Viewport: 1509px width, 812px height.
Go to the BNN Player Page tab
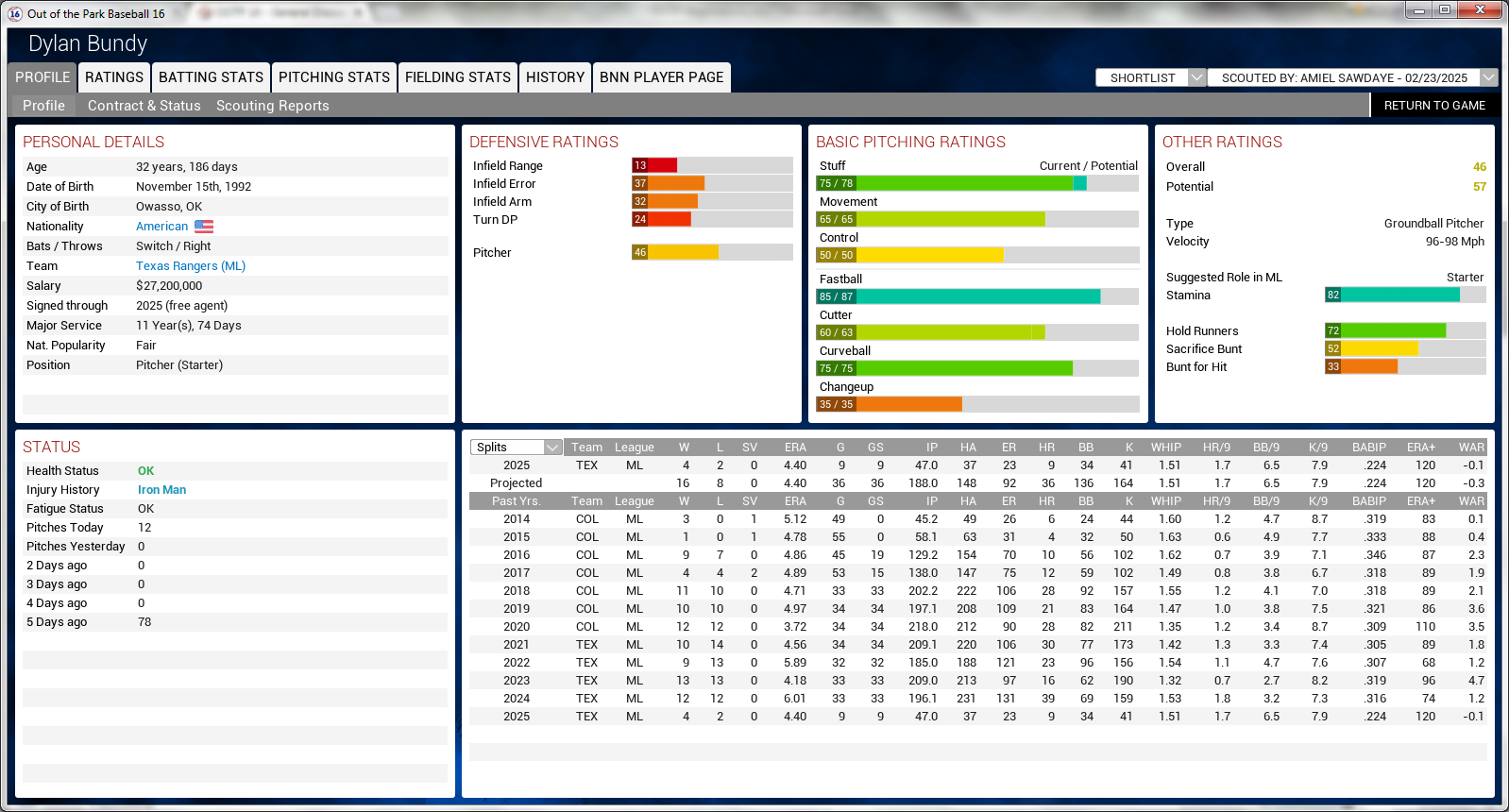[661, 77]
